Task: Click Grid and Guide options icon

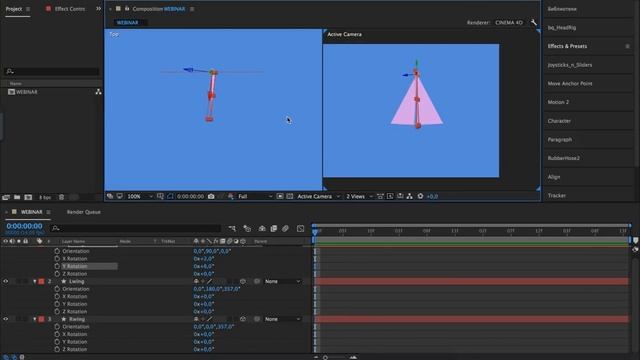Action: click(x=160, y=196)
